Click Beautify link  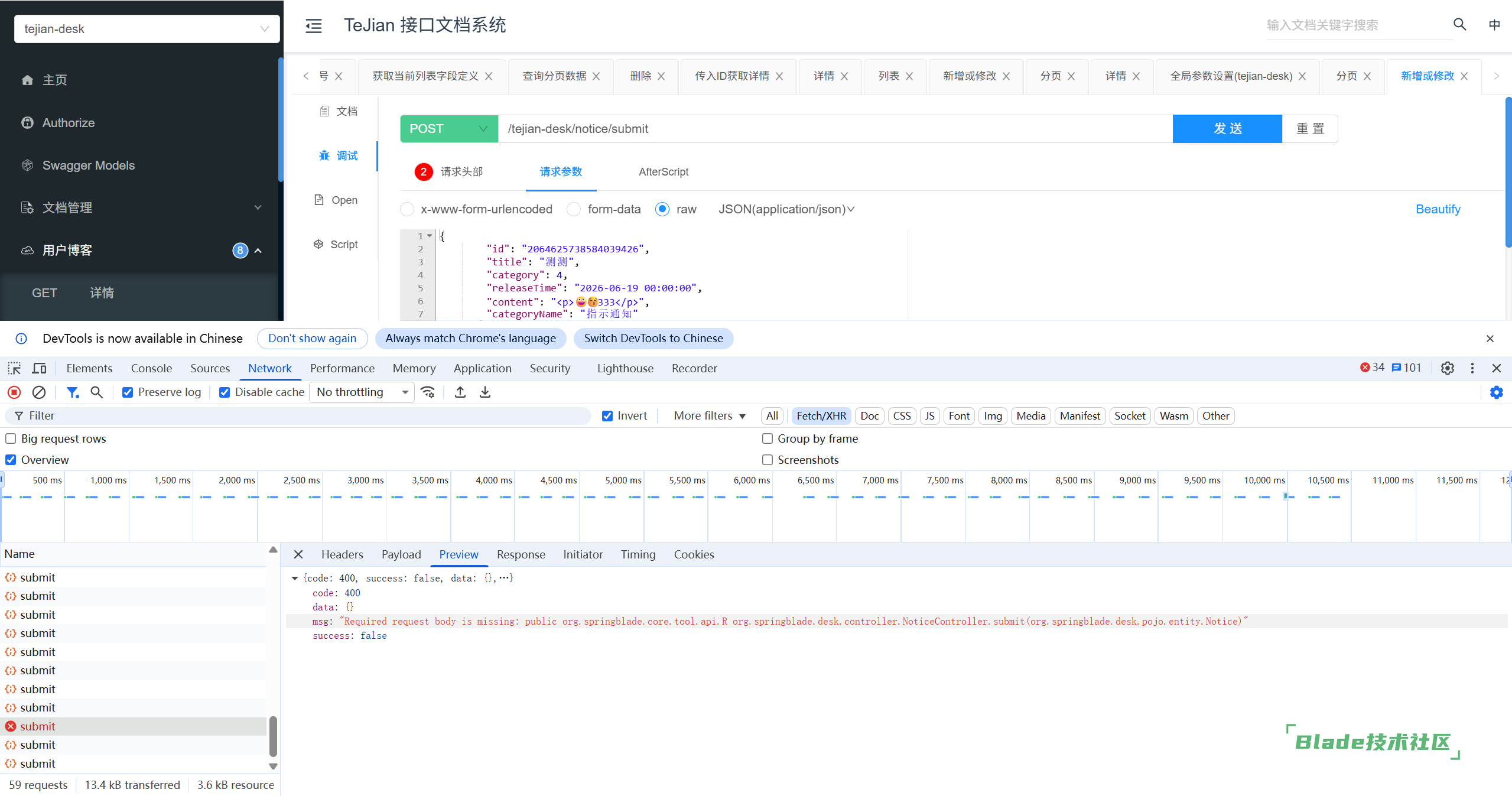pyautogui.click(x=1438, y=209)
